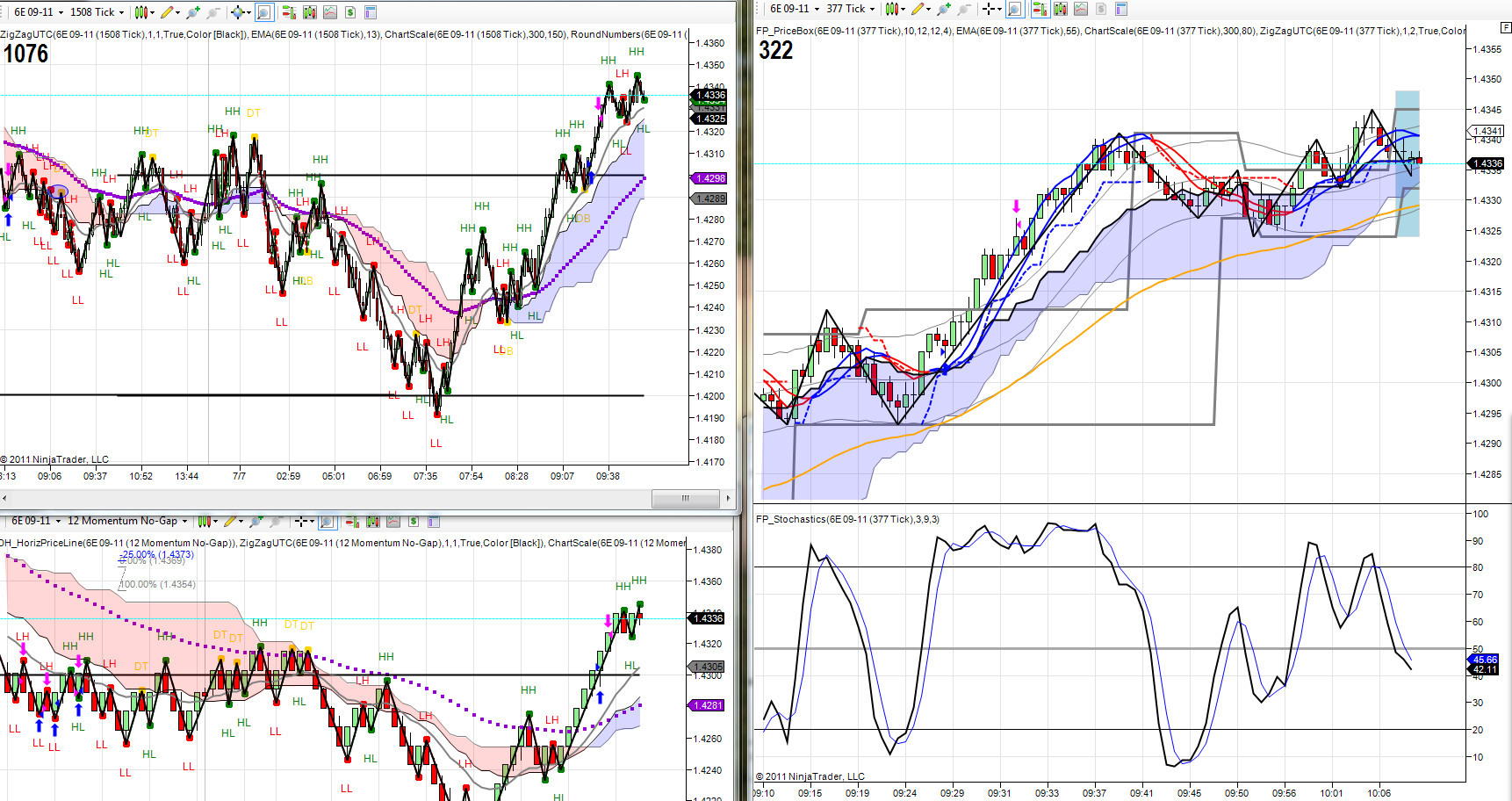The height and width of the screenshot is (801, 1512).
Task: Open the 1508 Tick interval dropdown
Action: coord(97,12)
